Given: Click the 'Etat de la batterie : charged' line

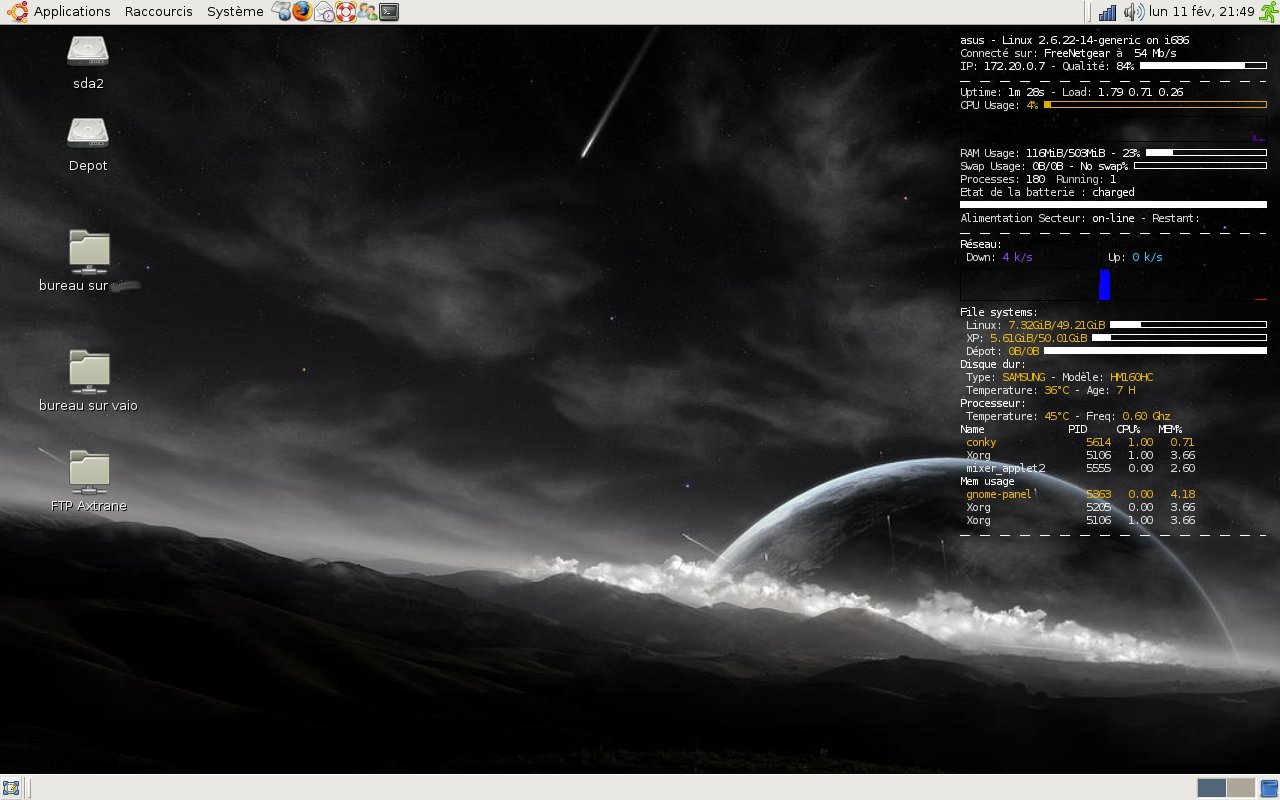Looking at the screenshot, I should point(1047,192).
